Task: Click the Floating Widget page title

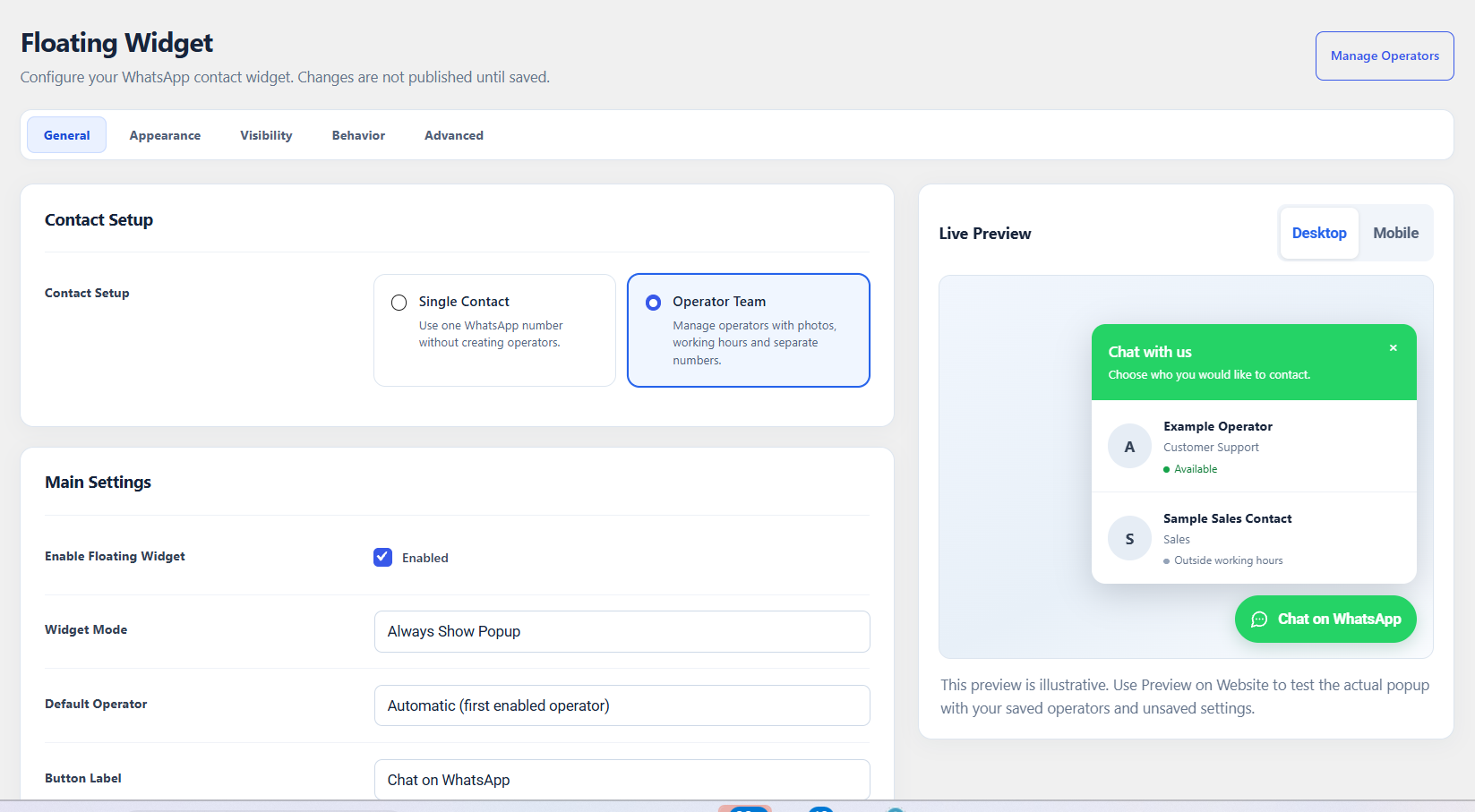Action: pos(117,43)
